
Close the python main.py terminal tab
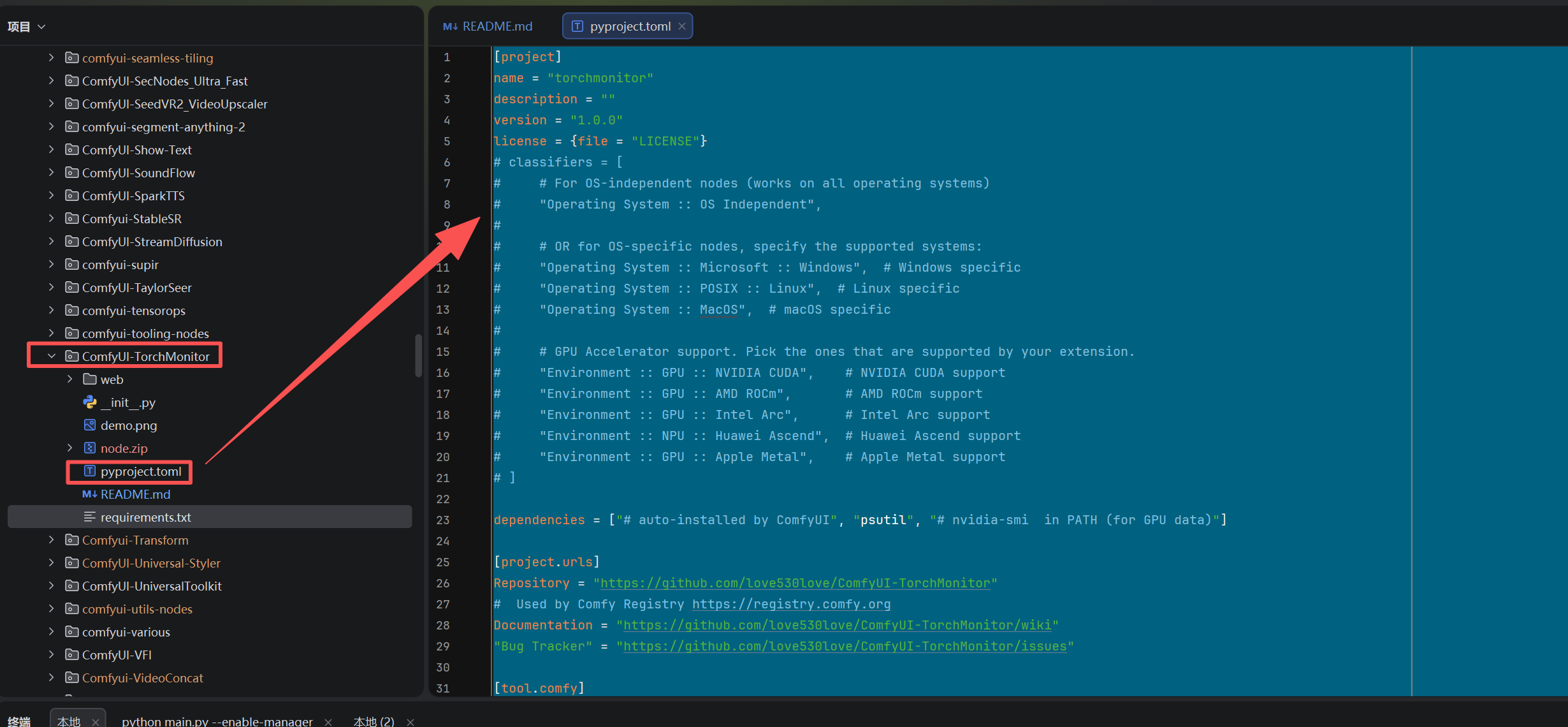328,722
